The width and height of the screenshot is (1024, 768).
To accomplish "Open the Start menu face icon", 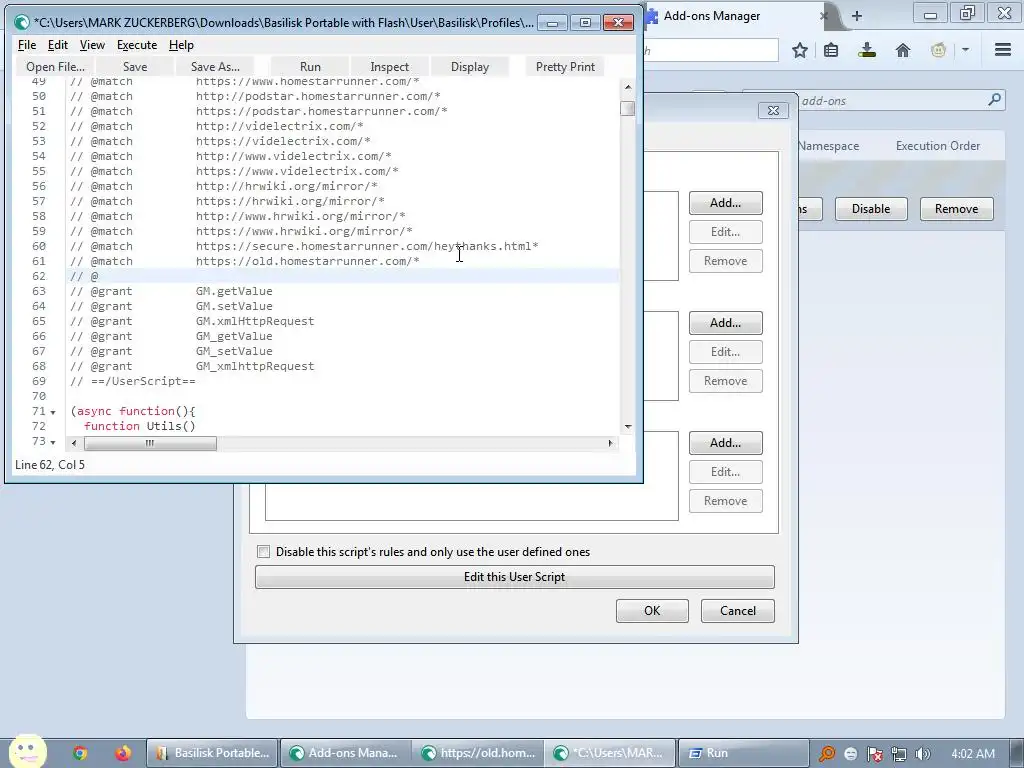I will click(x=27, y=751).
